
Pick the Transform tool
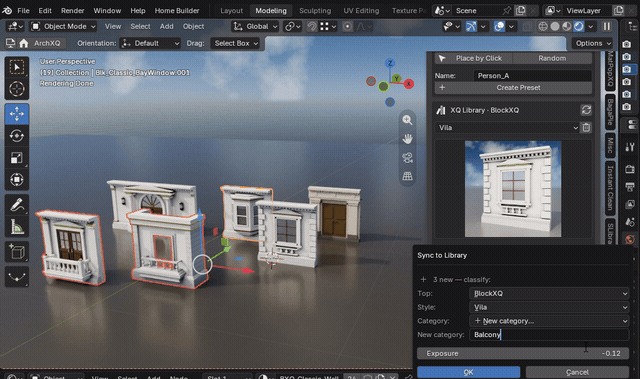pos(16,180)
